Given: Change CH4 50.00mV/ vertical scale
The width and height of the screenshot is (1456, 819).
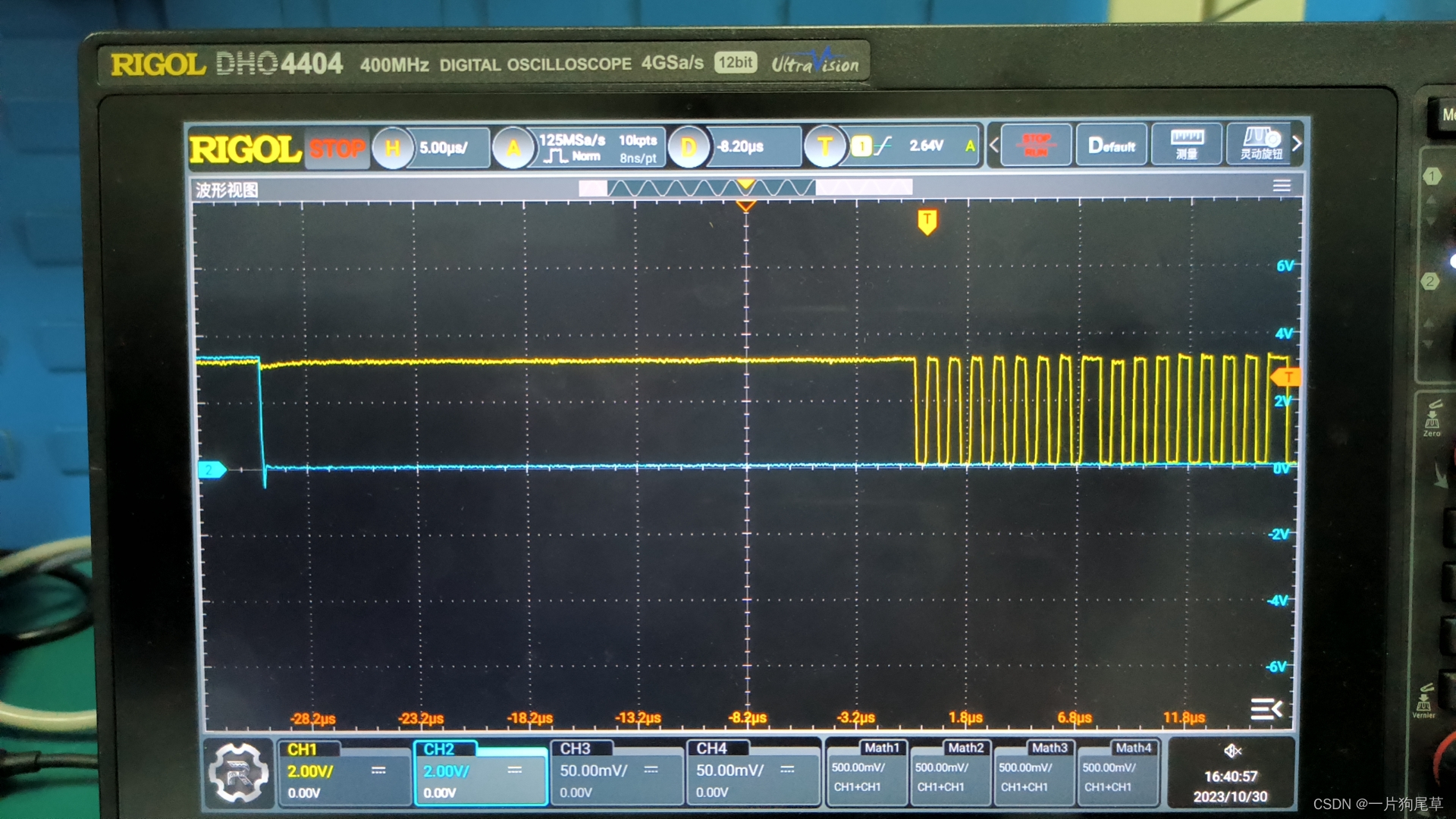Looking at the screenshot, I should (730, 770).
